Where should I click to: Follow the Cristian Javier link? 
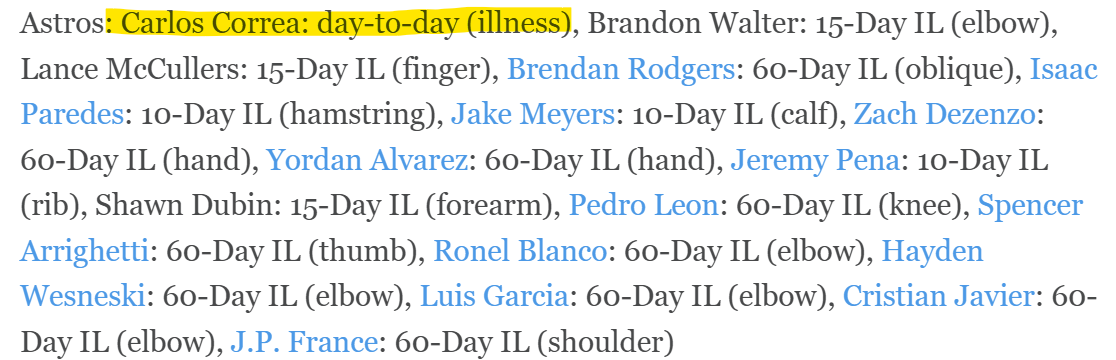point(937,297)
